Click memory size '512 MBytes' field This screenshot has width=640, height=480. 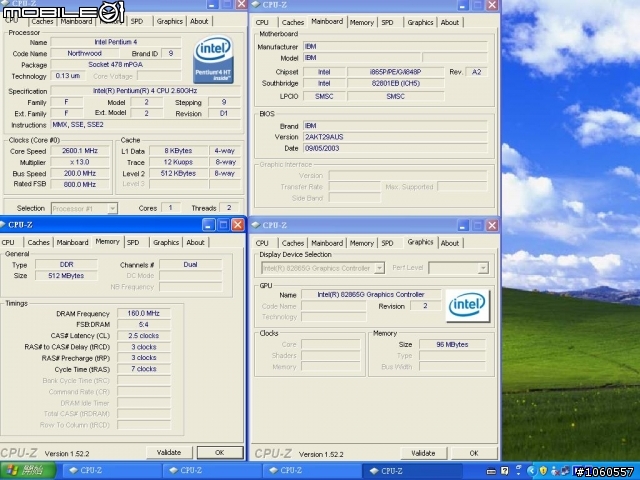tap(66, 276)
